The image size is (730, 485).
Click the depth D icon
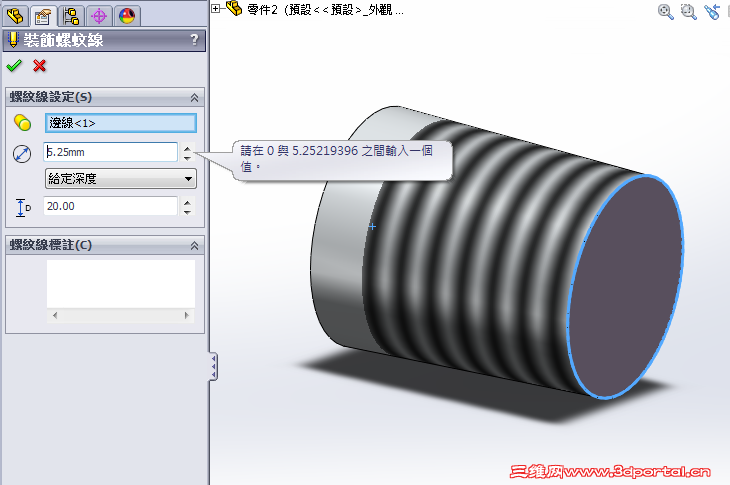22,207
